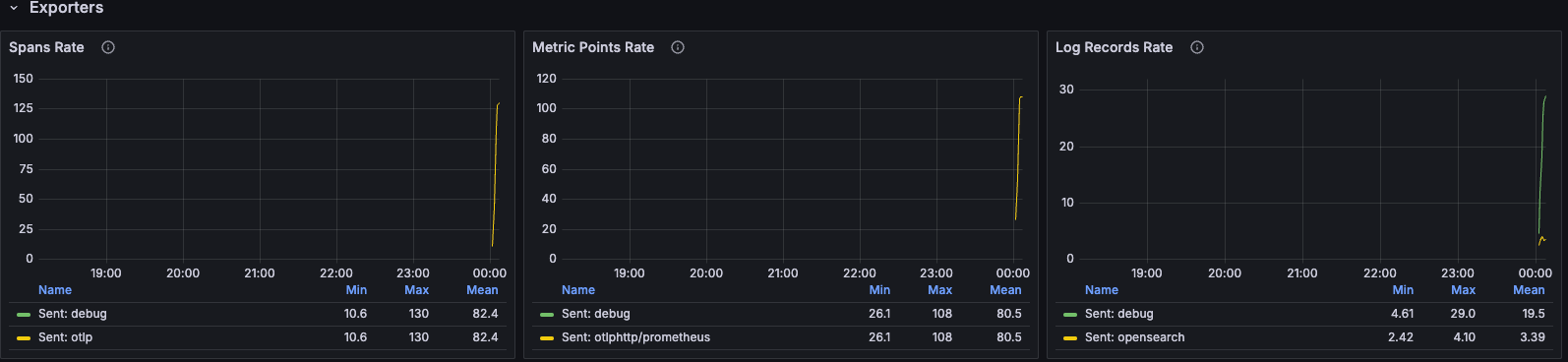Click yellow swatch for Sent: opensearch
The width and height of the screenshot is (1568, 362).
(1070, 338)
